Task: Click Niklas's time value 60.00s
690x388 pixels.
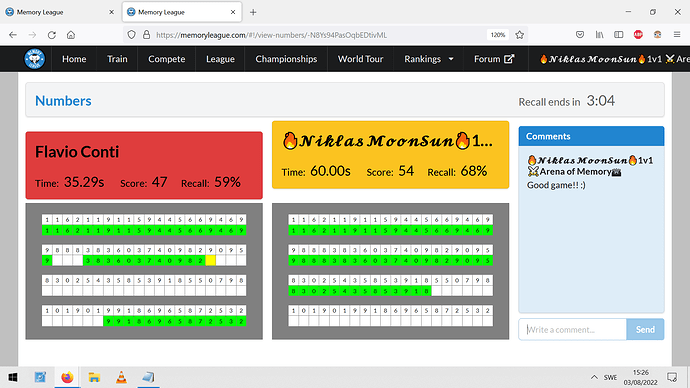Action: (x=330, y=171)
